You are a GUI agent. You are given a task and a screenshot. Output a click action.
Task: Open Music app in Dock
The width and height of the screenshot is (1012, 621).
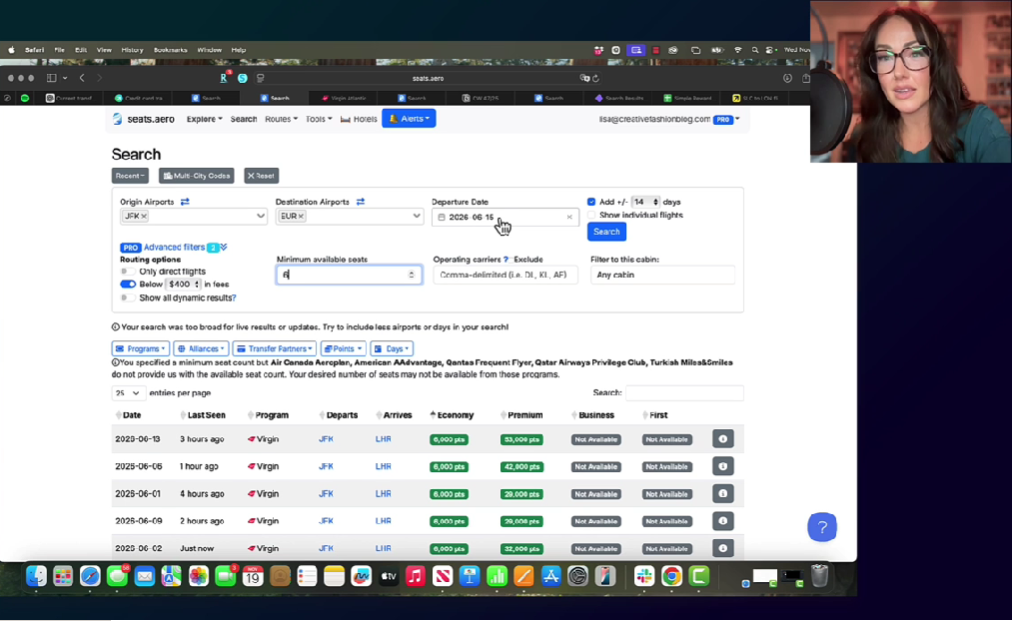[x=415, y=576]
